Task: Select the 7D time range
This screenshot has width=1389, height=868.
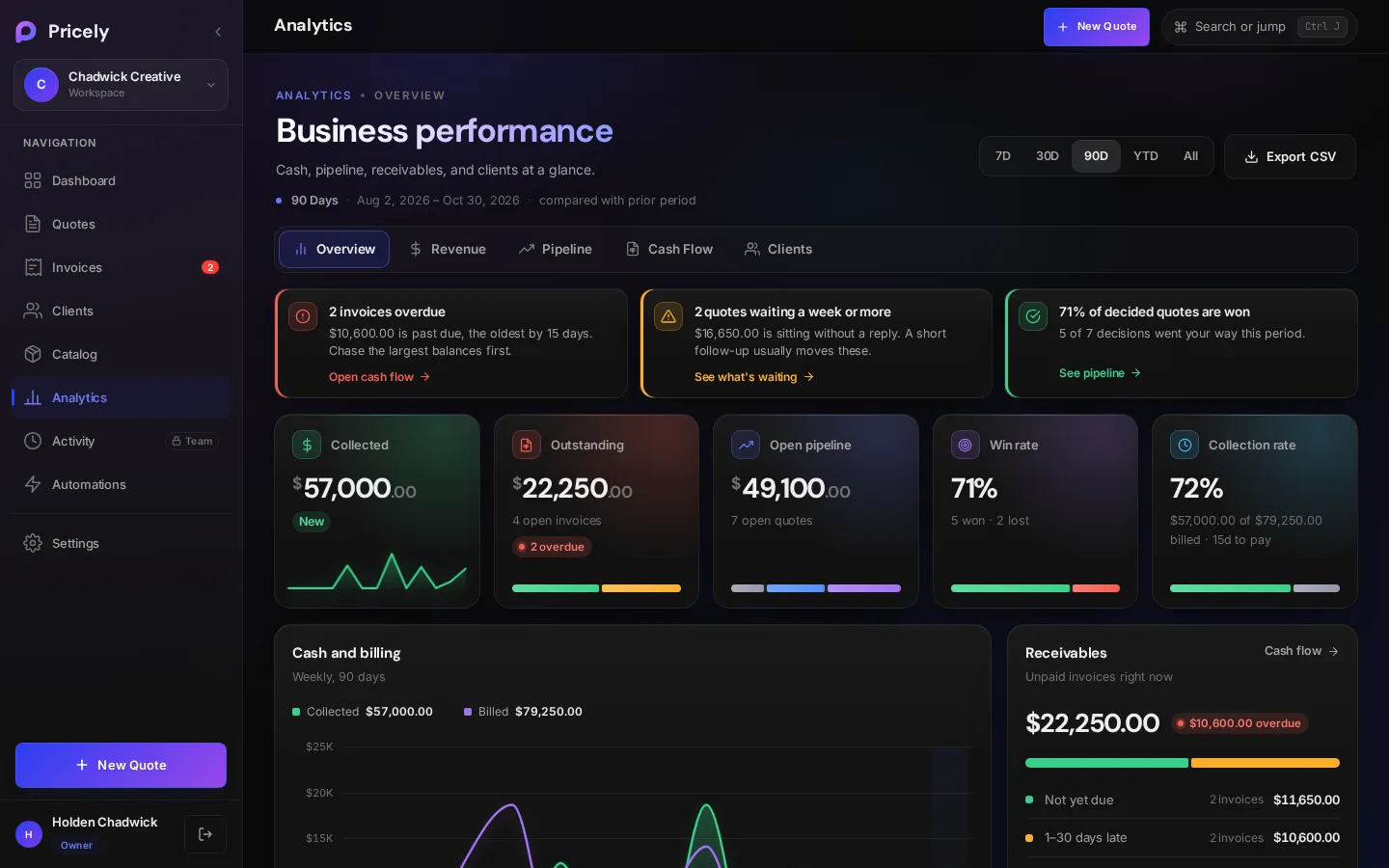Action: click(x=1003, y=156)
